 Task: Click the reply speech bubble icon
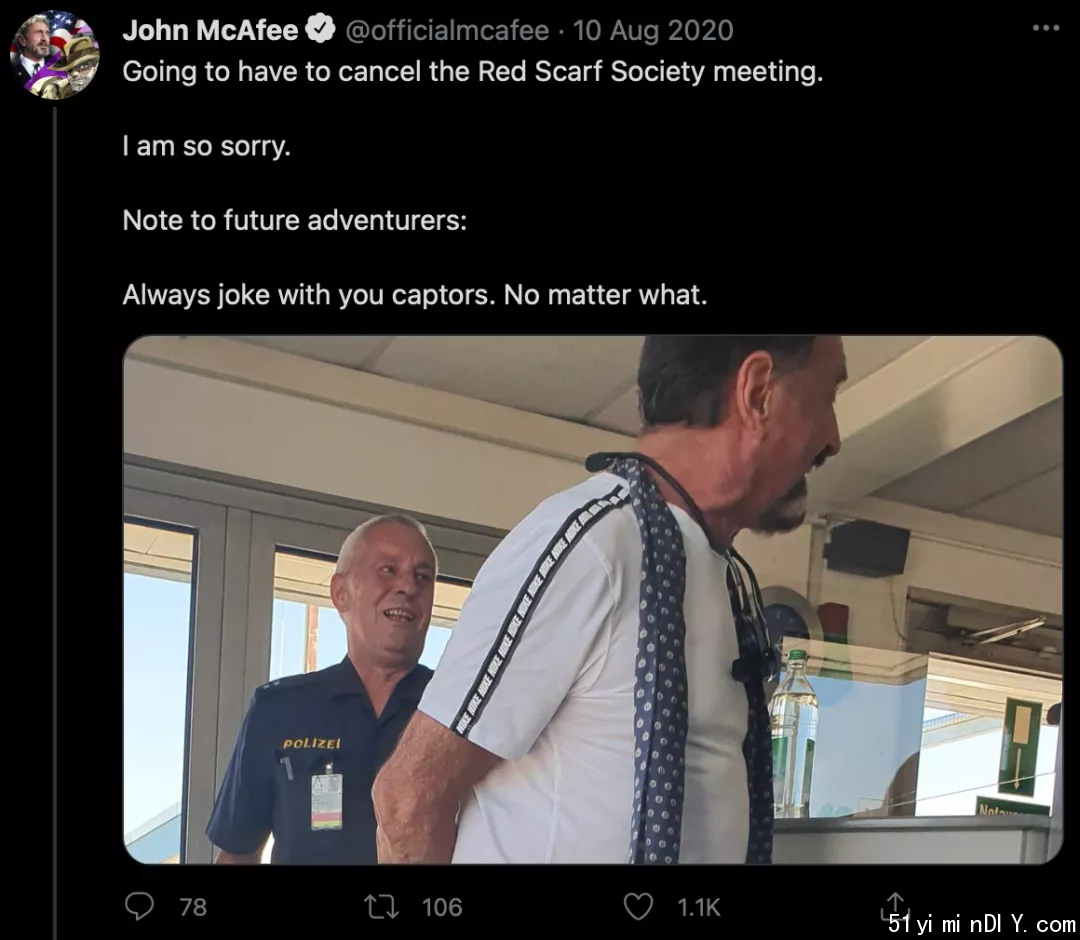pyautogui.click(x=139, y=906)
